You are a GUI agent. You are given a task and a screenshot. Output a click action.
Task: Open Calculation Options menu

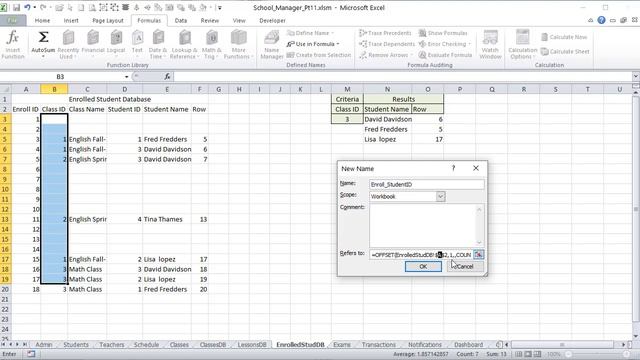[522, 45]
